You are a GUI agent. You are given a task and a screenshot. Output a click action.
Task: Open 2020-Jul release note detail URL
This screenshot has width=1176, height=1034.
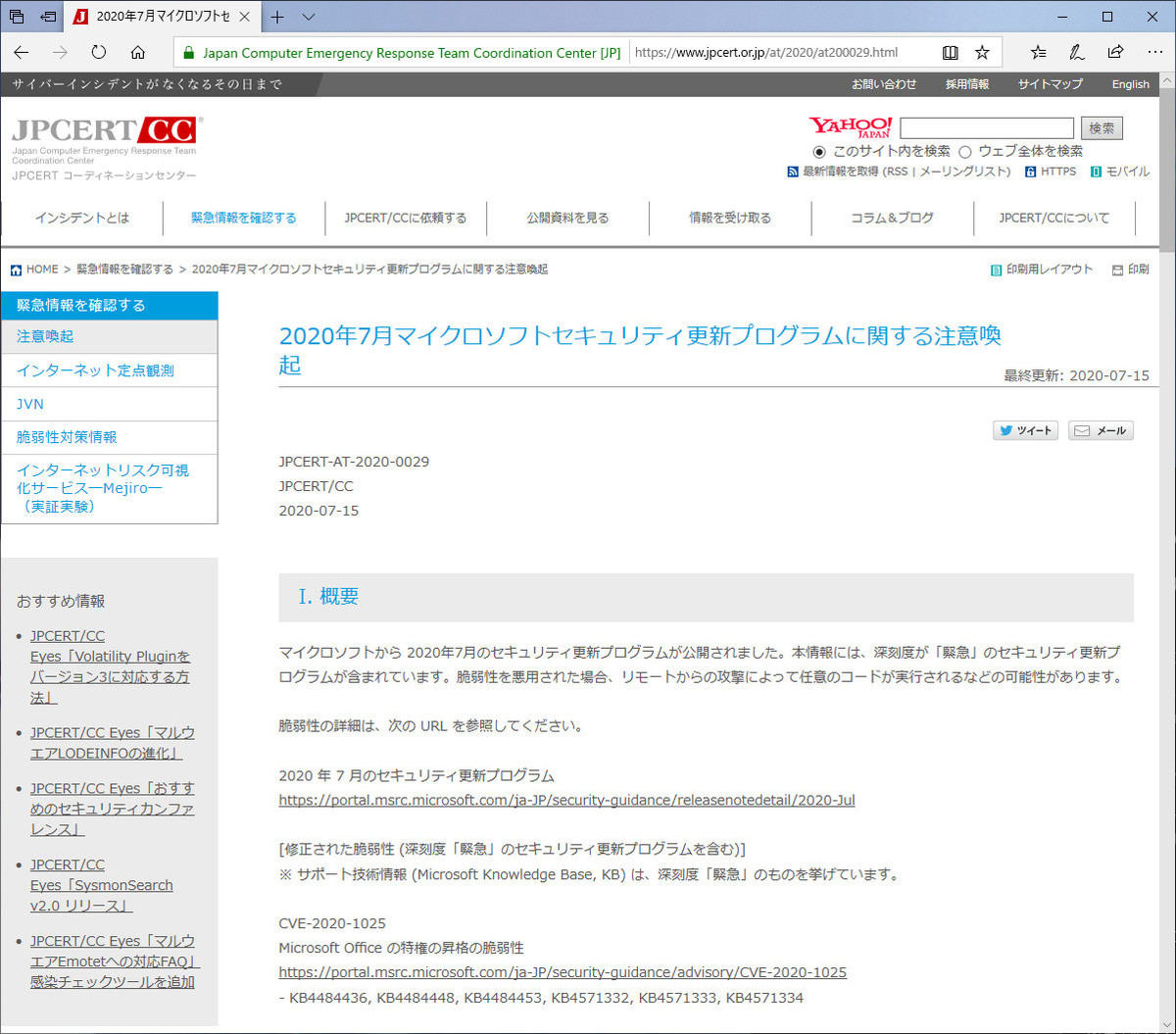[x=566, y=800]
